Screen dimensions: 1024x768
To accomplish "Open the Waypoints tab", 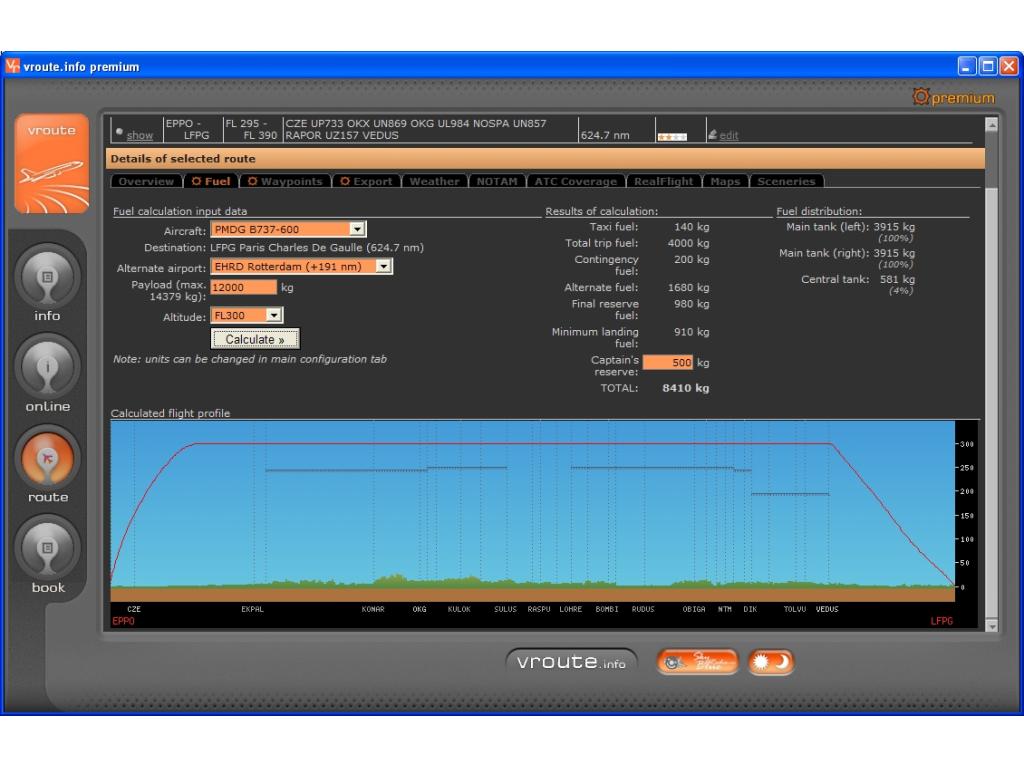I will point(285,182).
